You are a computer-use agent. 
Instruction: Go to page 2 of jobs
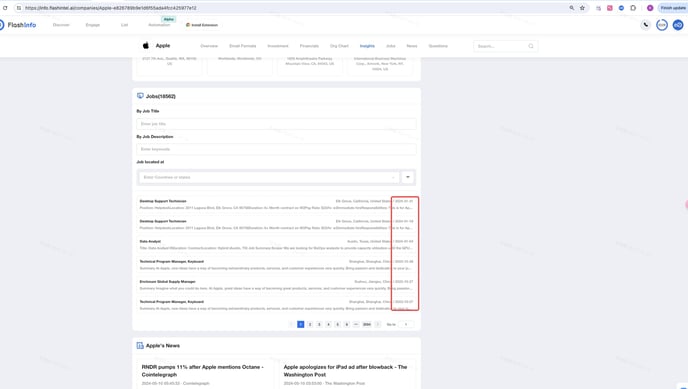[x=310, y=324]
